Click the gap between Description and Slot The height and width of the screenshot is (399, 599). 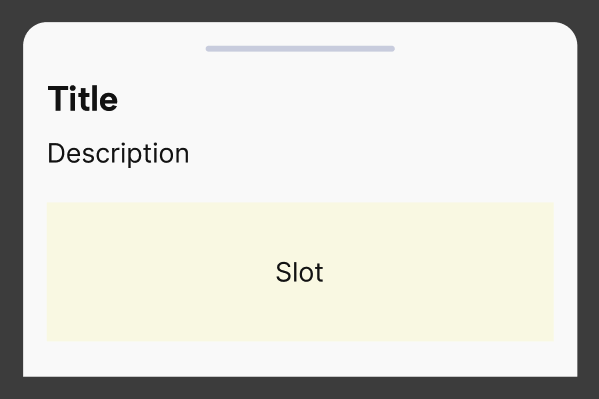click(x=300, y=185)
